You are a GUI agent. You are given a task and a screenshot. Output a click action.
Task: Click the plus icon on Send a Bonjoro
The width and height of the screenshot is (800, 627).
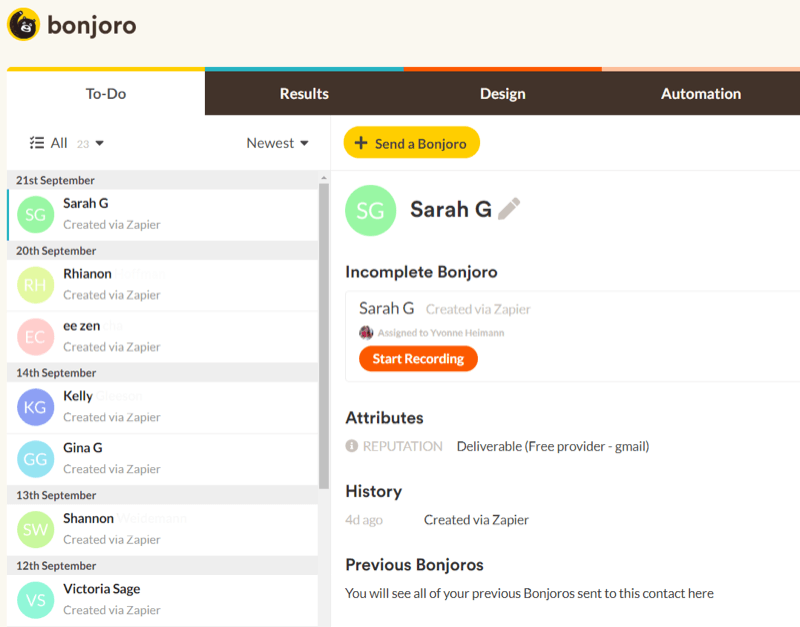tap(361, 143)
